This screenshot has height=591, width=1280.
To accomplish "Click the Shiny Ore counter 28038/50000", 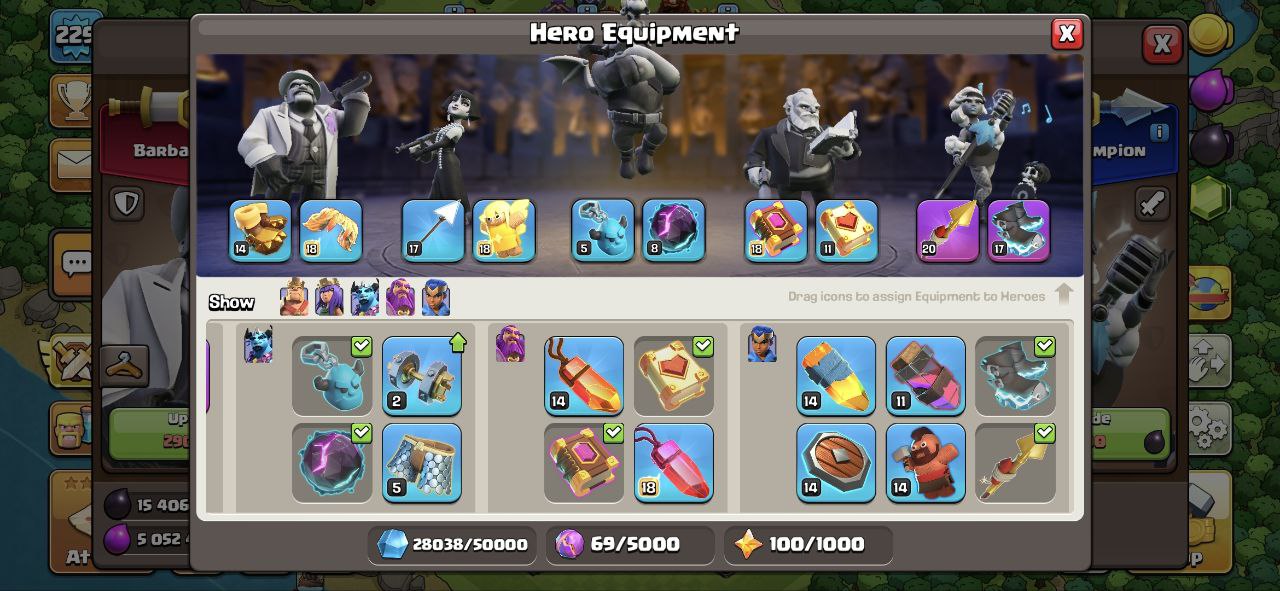I will pyautogui.click(x=452, y=545).
